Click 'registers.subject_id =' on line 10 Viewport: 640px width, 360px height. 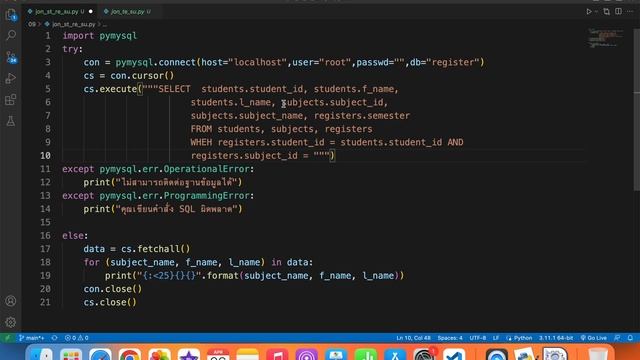point(249,156)
